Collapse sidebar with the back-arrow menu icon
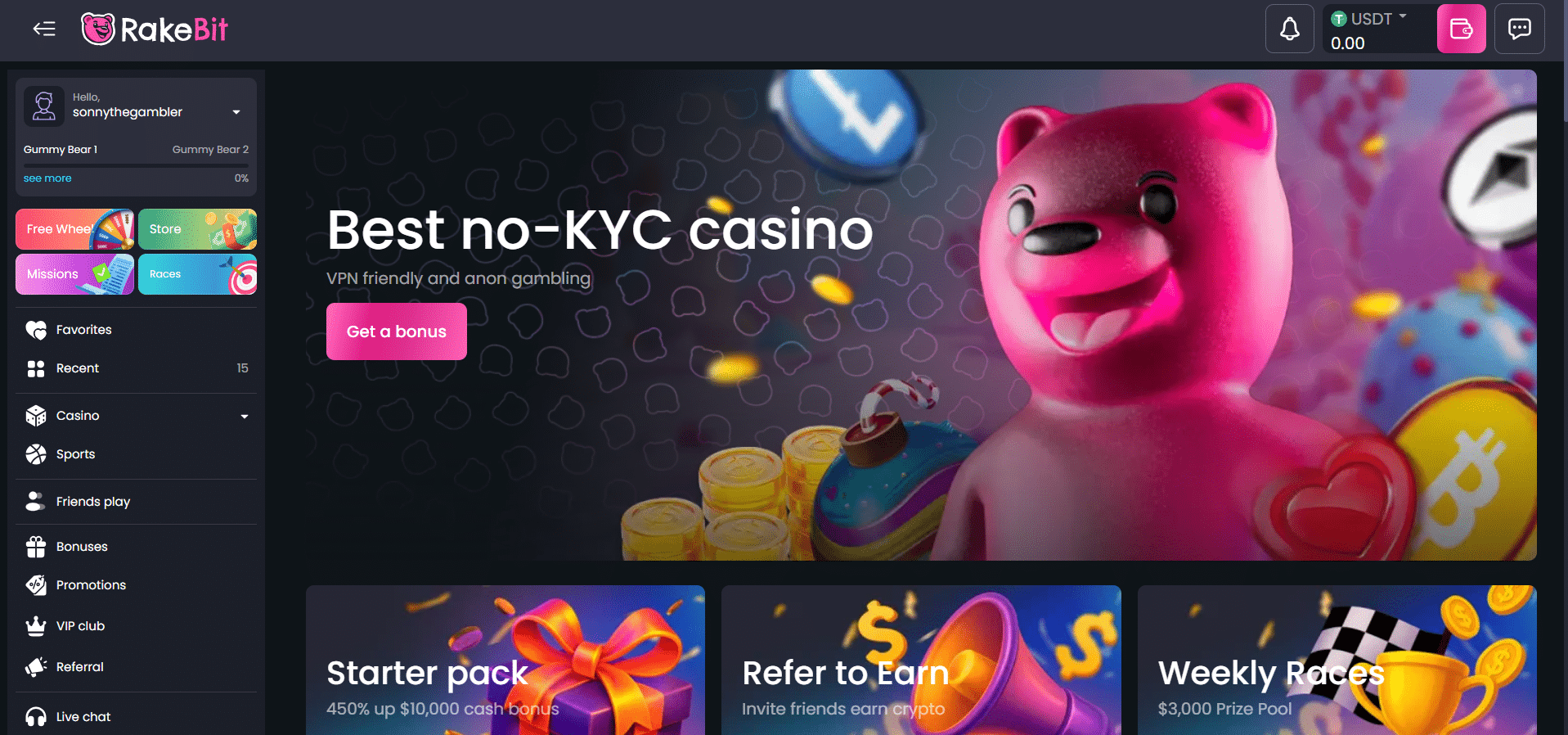This screenshot has height=735, width=1568. point(44,29)
